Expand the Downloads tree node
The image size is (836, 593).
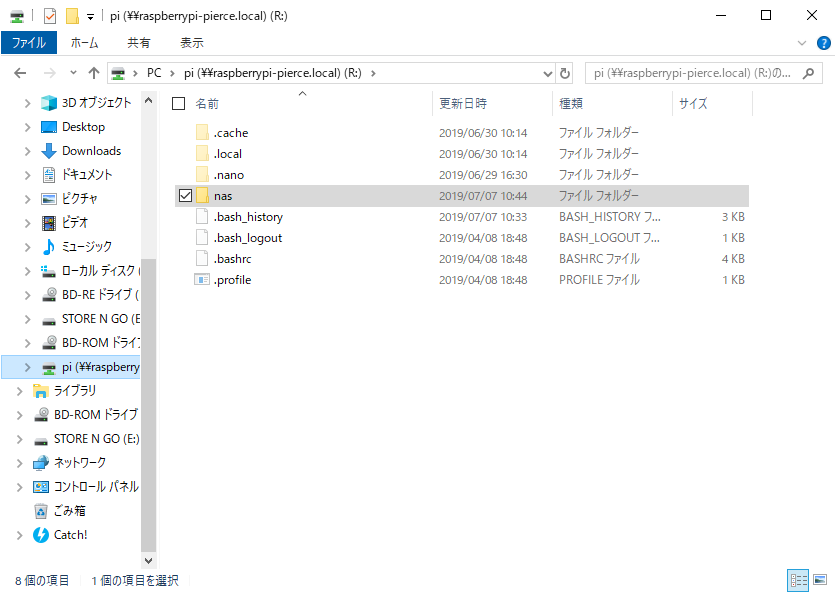(27, 151)
